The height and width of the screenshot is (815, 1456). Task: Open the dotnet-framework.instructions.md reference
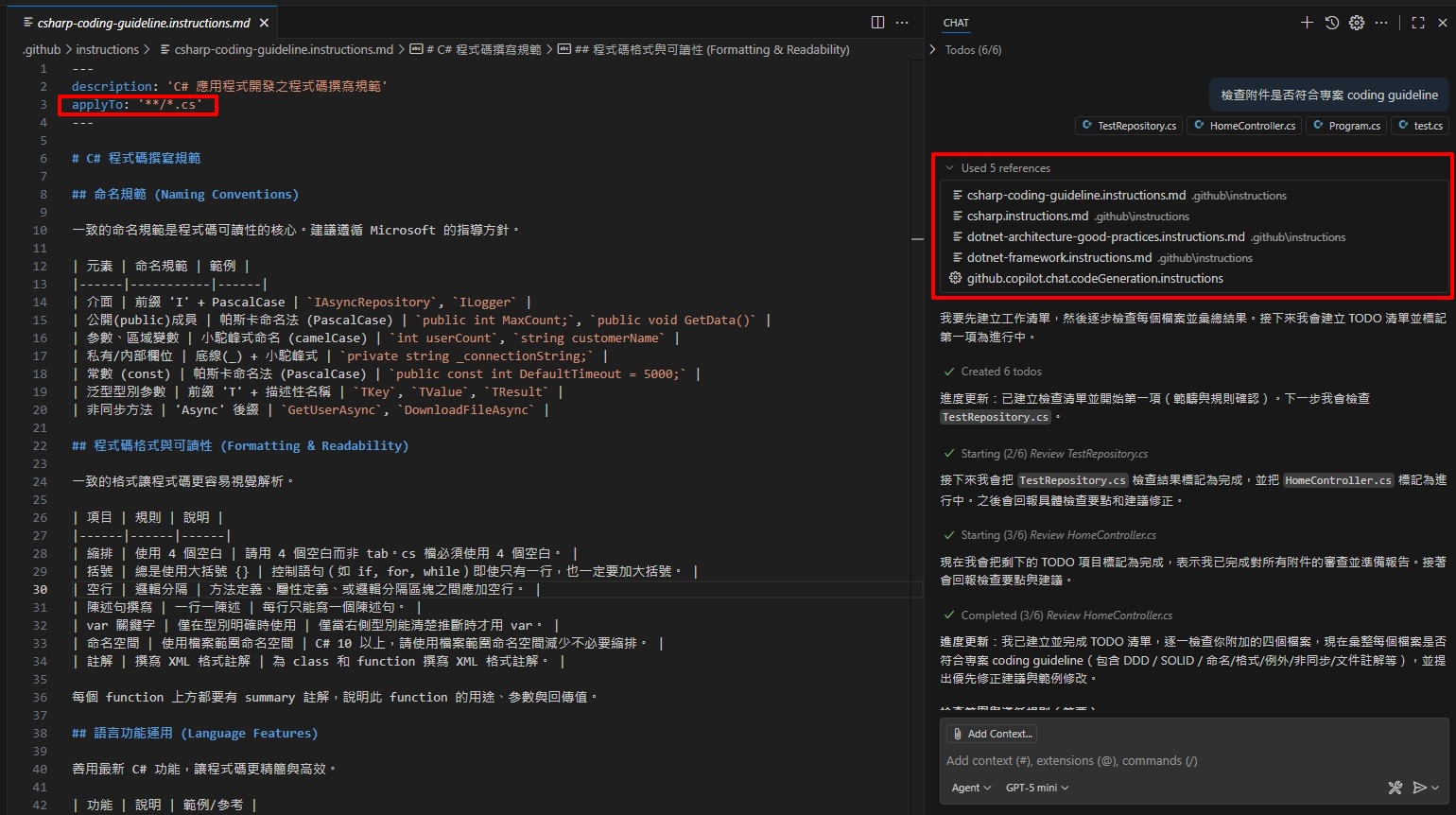[x=1059, y=258]
